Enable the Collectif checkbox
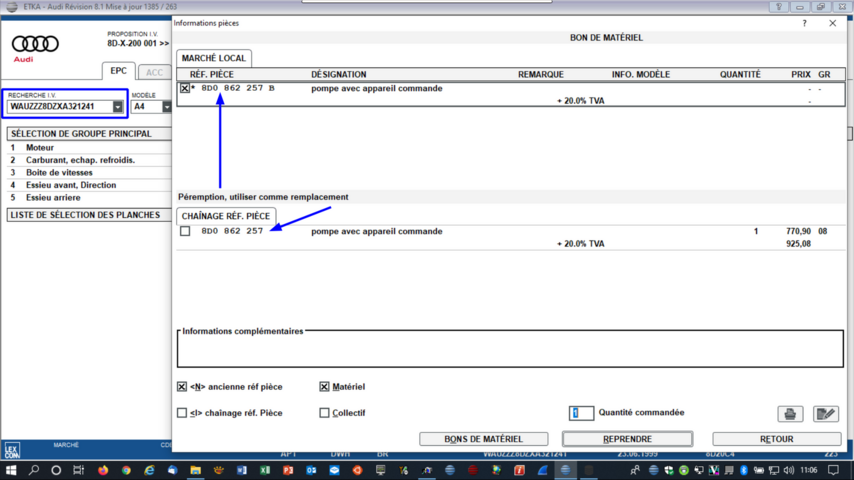Screen dimensions: 854x480 point(324,413)
